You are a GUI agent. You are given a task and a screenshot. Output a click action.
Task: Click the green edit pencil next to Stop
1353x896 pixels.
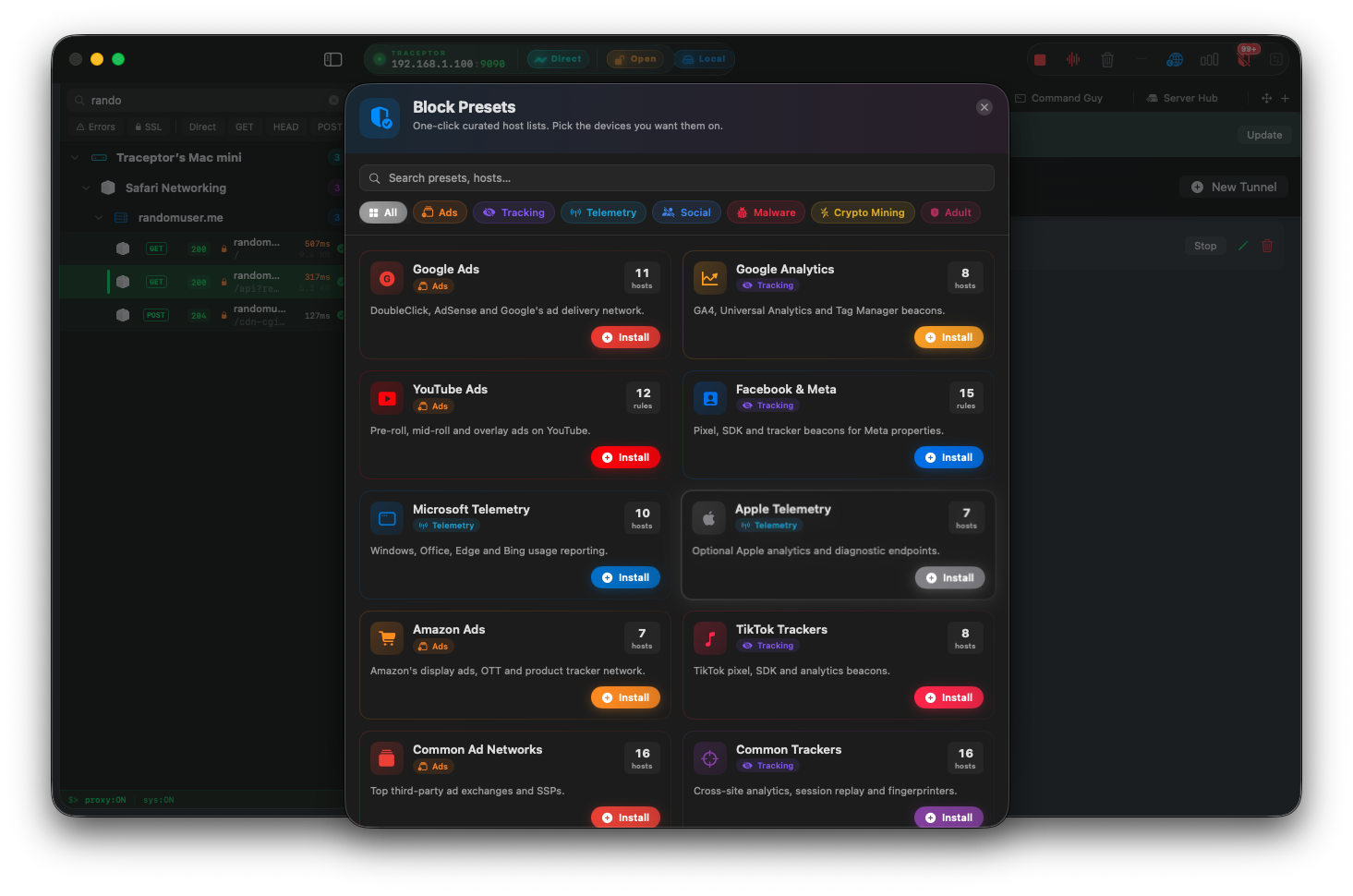pyautogui.click(x=1243, y=246)
